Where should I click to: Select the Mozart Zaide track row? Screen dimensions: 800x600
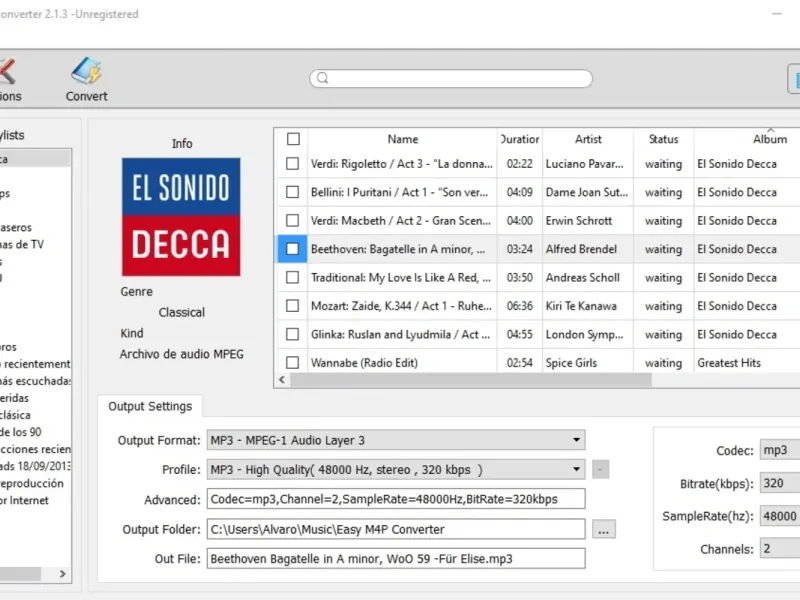click(x=400, y=306)
